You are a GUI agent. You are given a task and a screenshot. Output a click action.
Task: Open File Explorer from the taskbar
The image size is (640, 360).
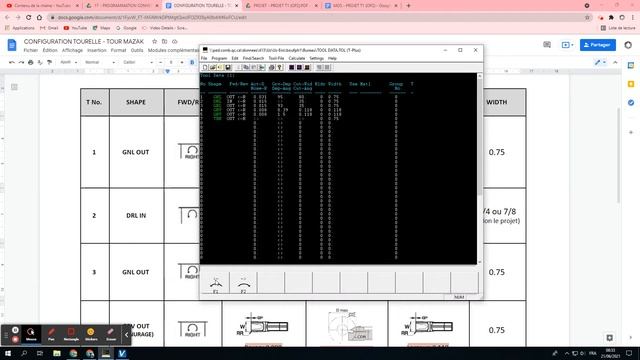pyautogui.click(x=57, y=353)
